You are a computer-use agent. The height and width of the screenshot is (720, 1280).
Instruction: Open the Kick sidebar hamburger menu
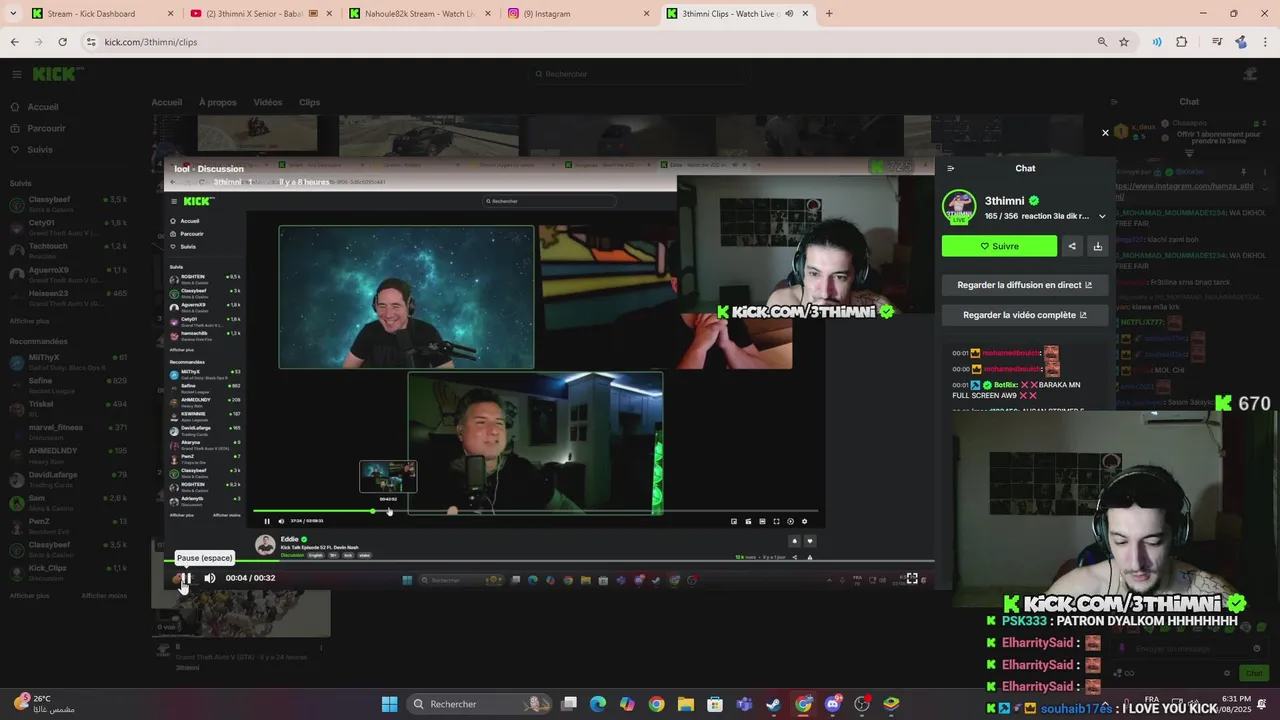(x=16, y=74)
